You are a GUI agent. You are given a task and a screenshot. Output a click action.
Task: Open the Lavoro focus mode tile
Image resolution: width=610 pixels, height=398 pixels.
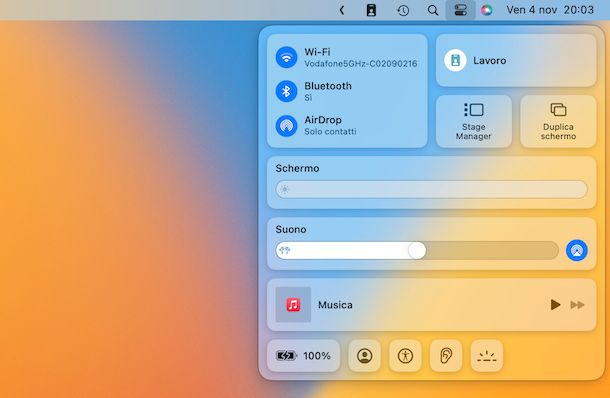pos(516,60)
